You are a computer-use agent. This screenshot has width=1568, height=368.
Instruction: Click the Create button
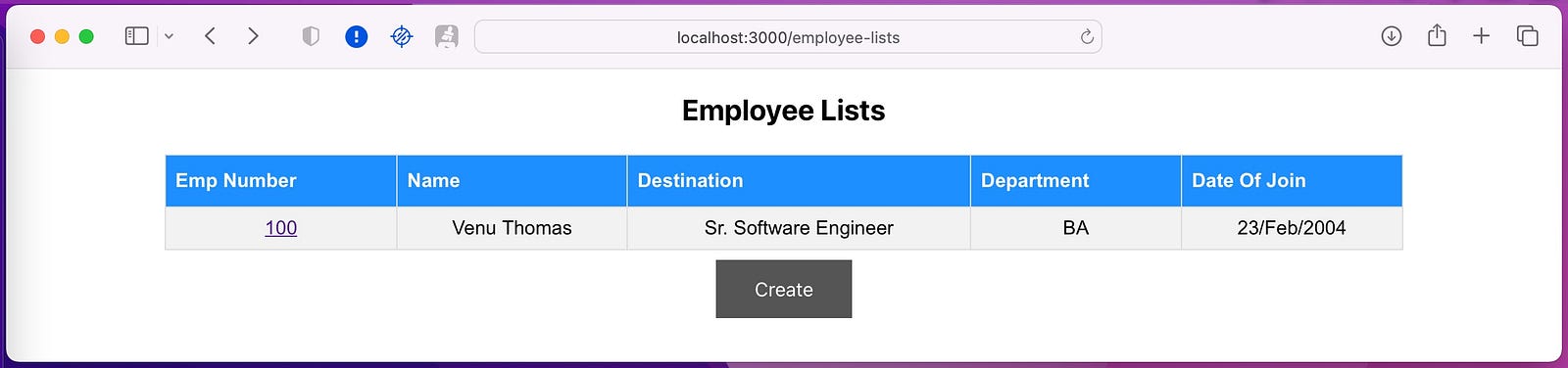coord(784,289)
